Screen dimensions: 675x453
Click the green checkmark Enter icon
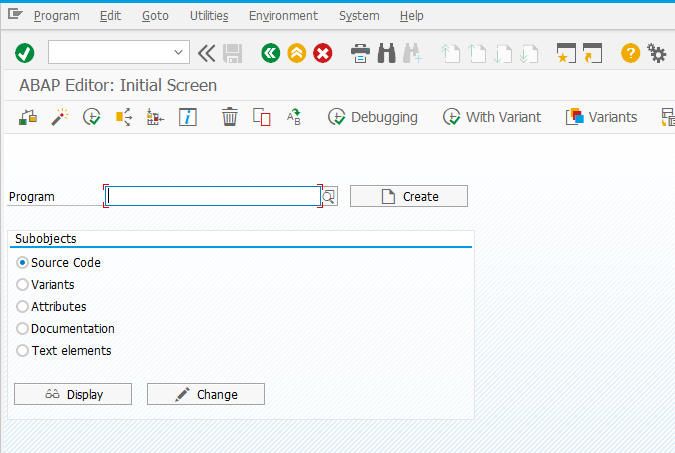click(x=25, y=53)
